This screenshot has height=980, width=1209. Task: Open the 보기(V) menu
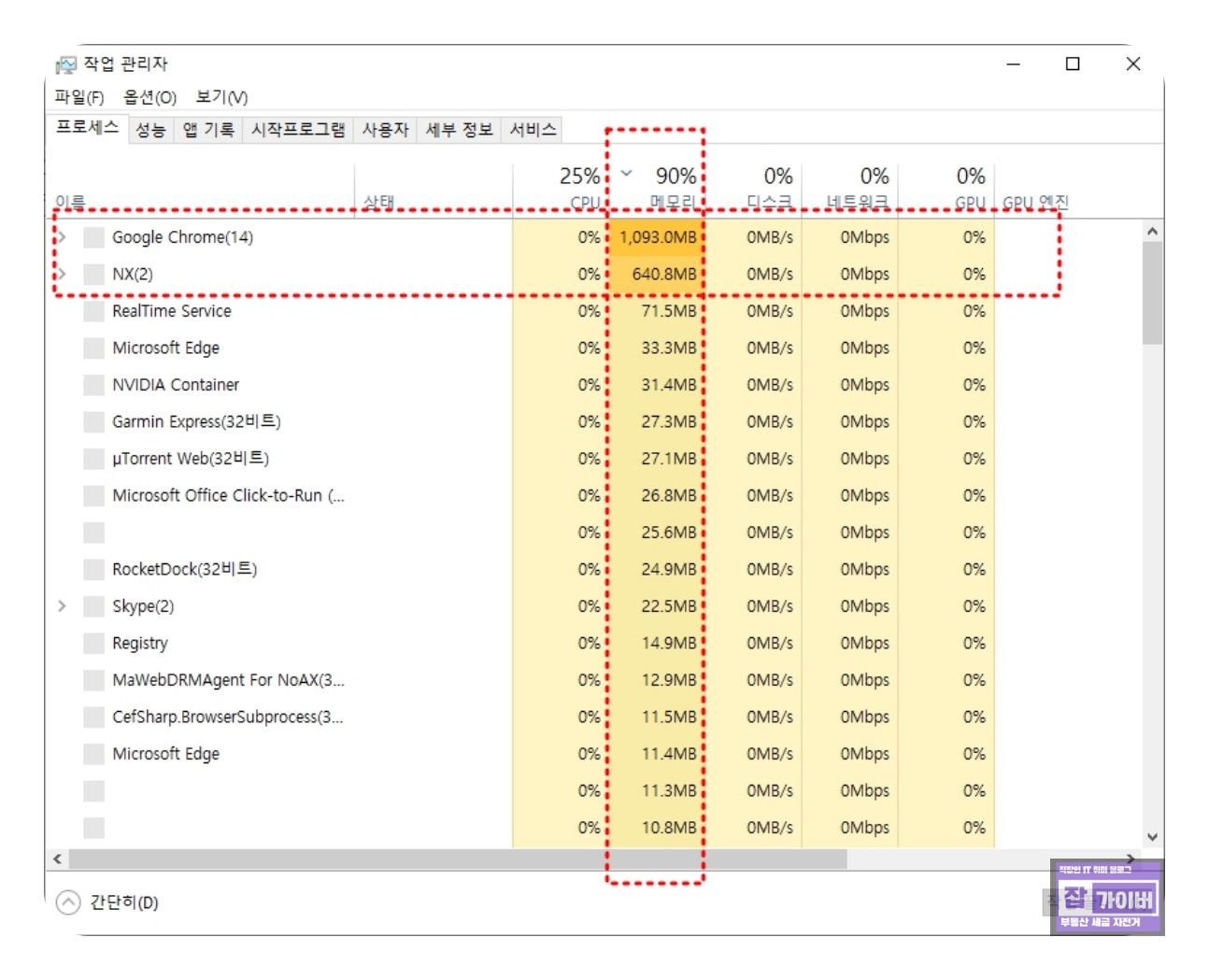[221, 97]
